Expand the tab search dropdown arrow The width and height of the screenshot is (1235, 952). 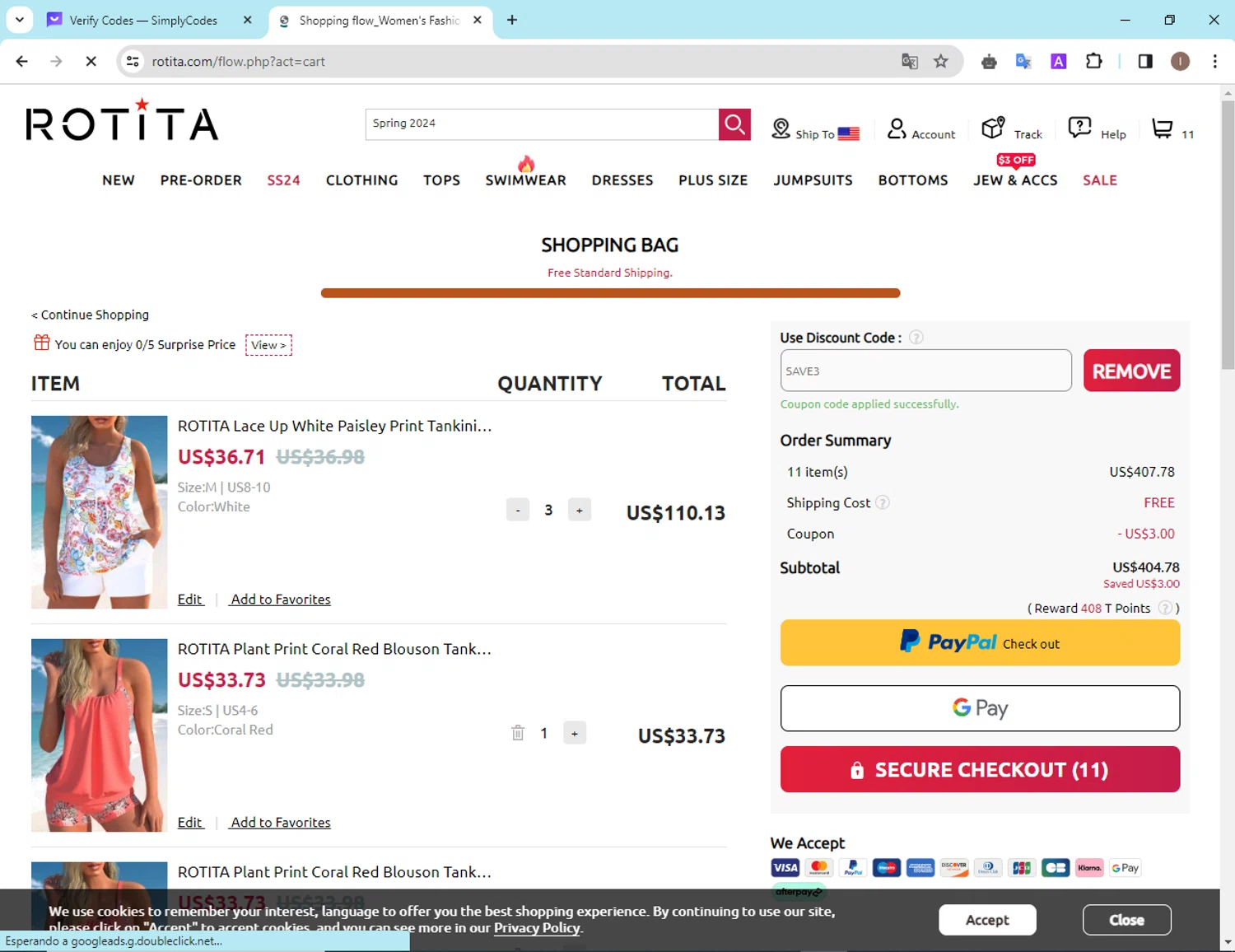click(x=20, y=20)
